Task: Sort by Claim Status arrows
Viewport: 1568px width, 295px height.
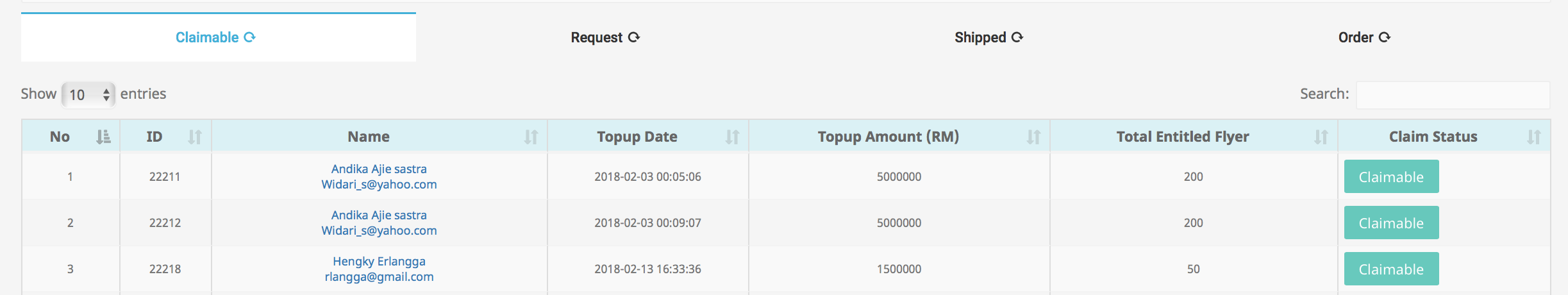Action: tap(1534, 137)
